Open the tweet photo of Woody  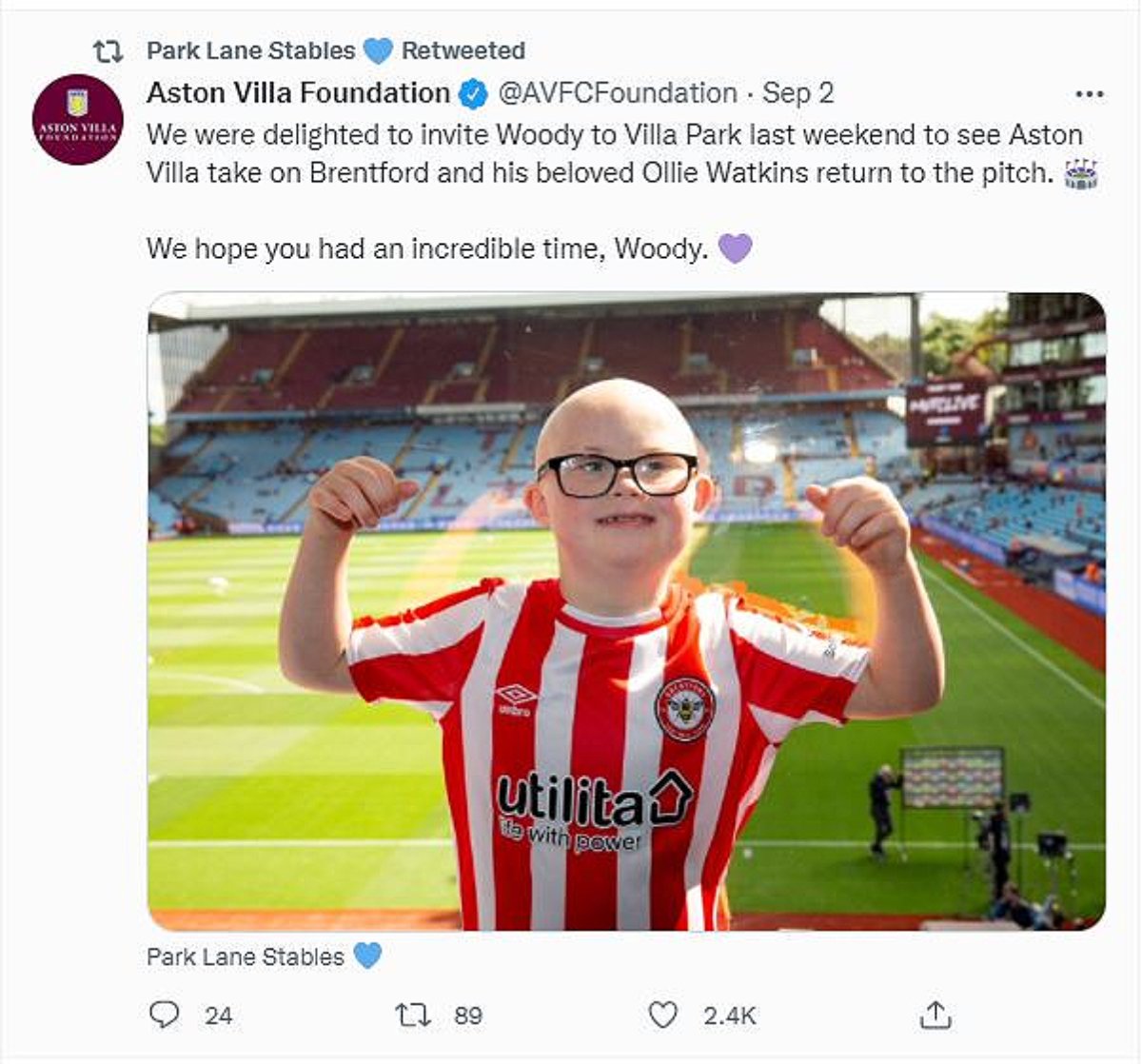pos(626,611)
